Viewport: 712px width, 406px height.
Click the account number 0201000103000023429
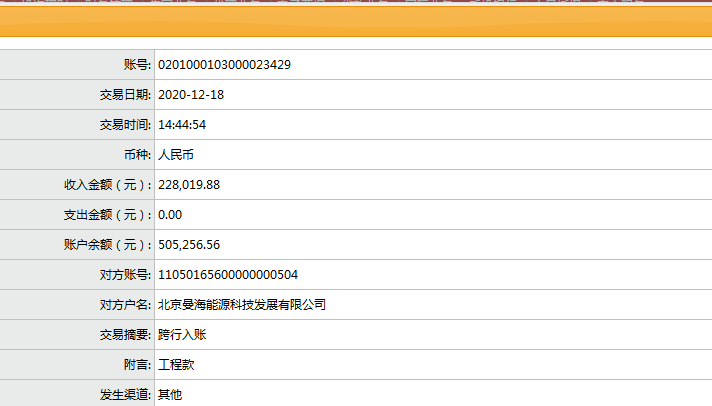(224, 65)
